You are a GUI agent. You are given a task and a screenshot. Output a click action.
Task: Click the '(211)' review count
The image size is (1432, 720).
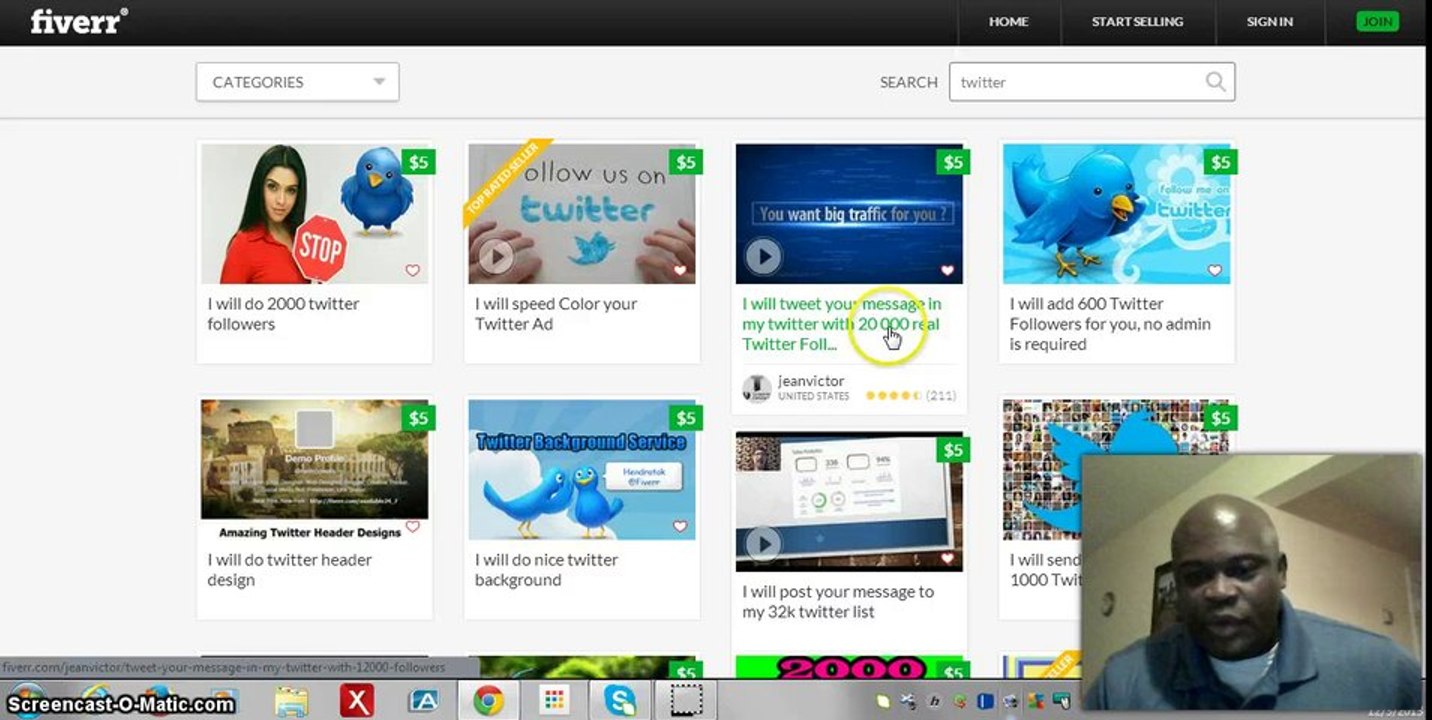pos(941,396)
